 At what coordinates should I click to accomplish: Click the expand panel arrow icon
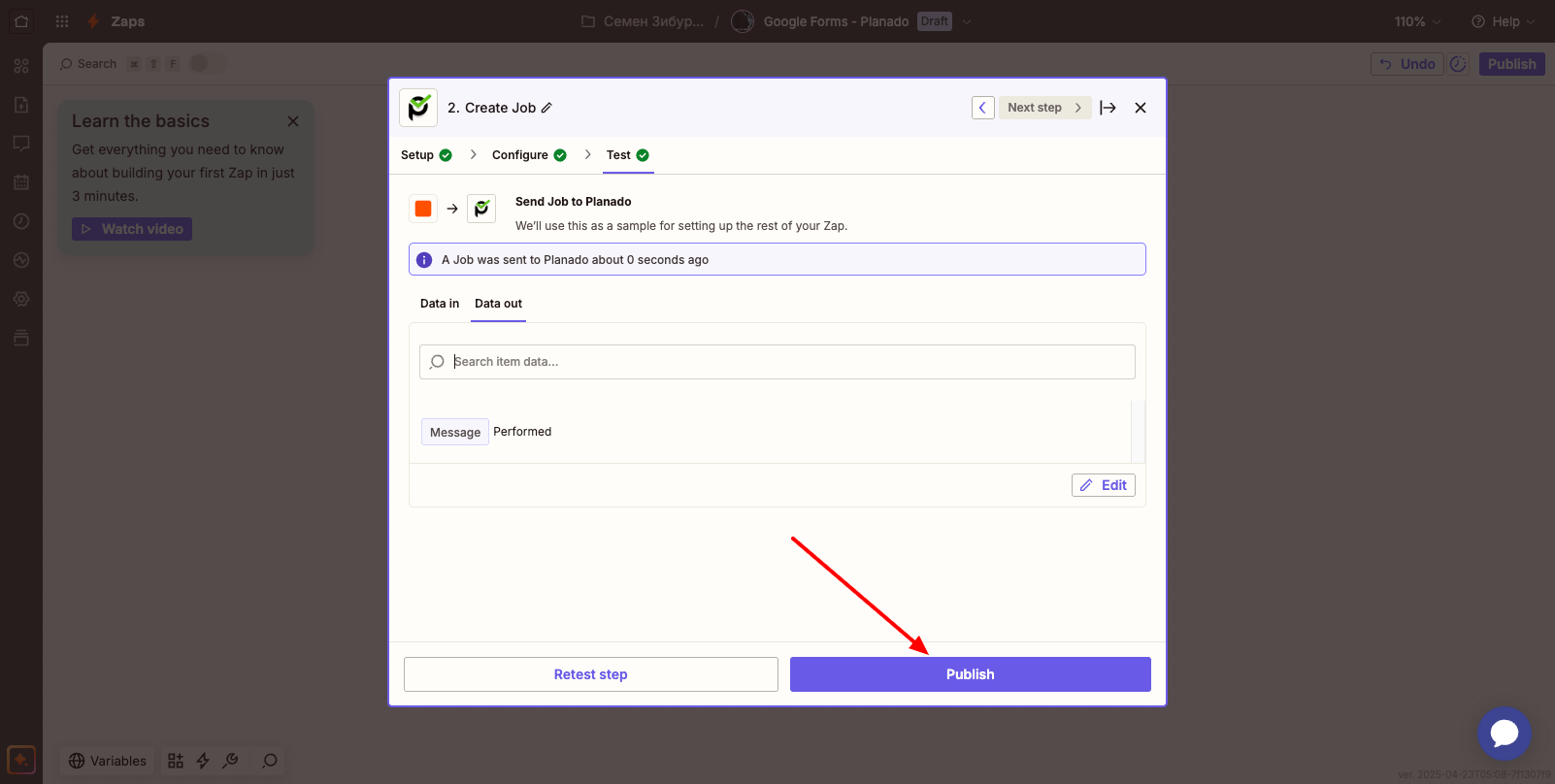point(1108,108)
